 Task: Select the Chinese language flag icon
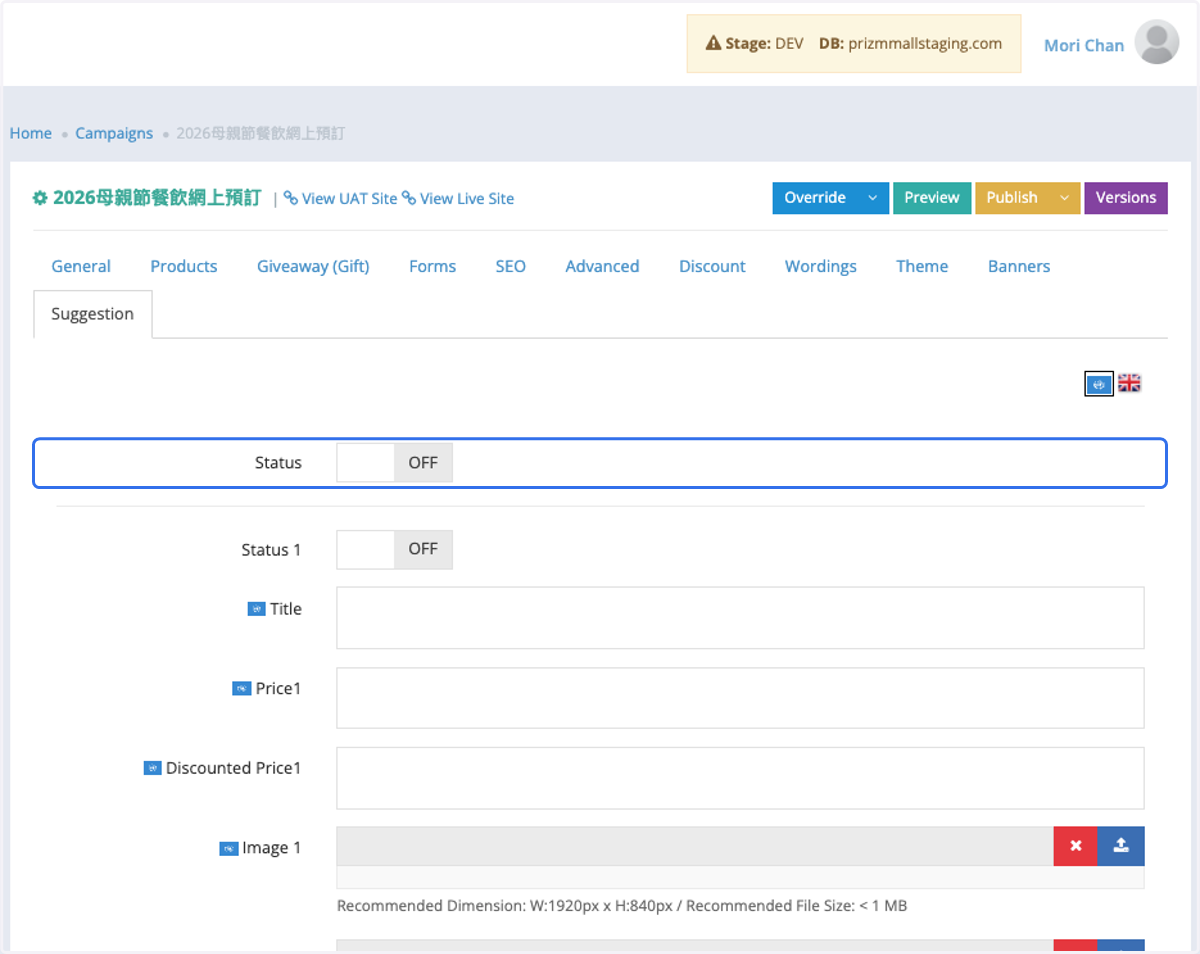[x=1099, y=383]
